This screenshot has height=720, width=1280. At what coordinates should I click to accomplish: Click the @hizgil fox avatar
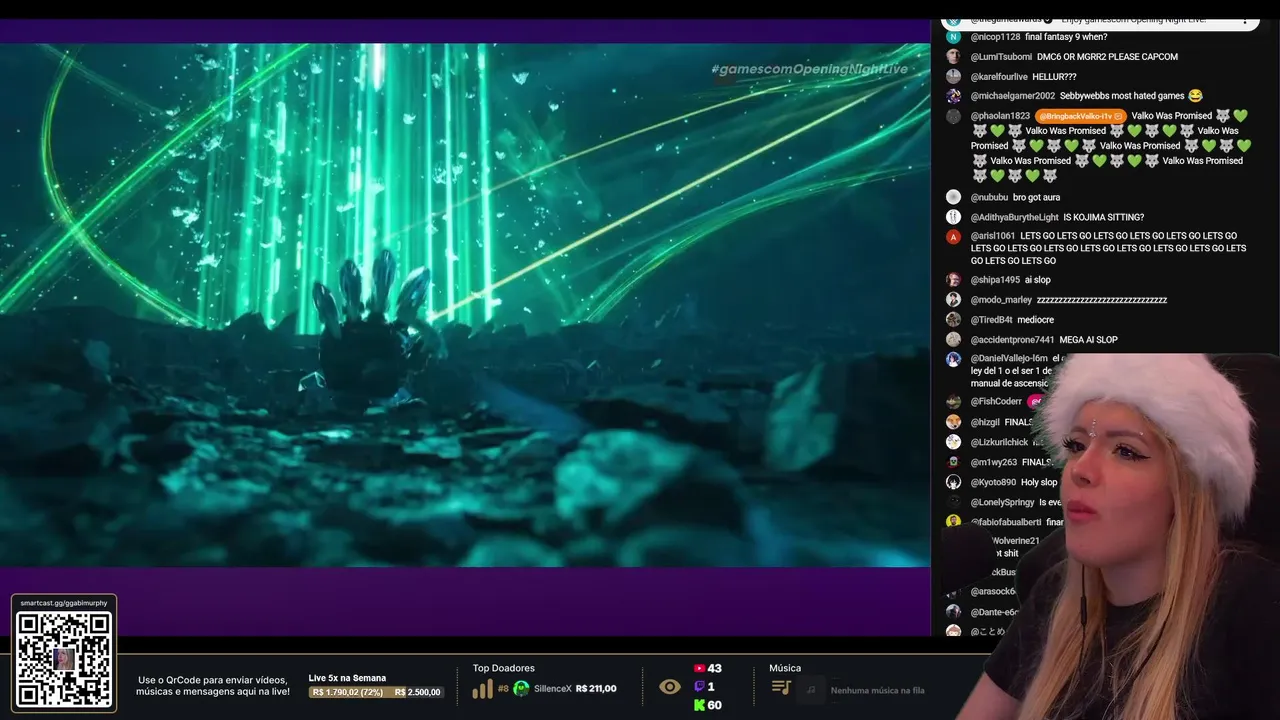point(953,422)
